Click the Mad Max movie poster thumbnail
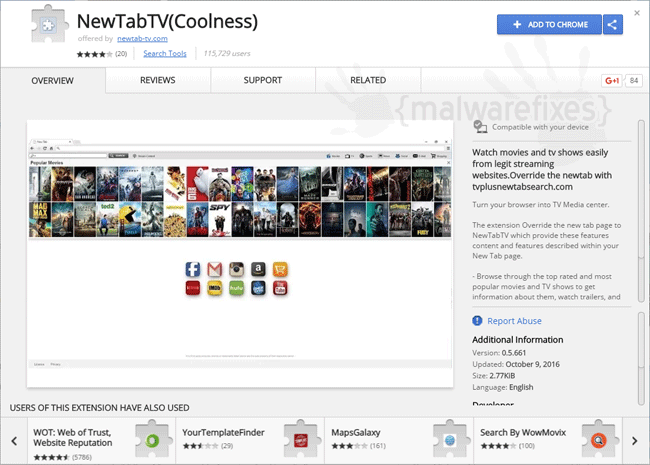The width and height of the screenshot is (650, 465). point(40,219)
